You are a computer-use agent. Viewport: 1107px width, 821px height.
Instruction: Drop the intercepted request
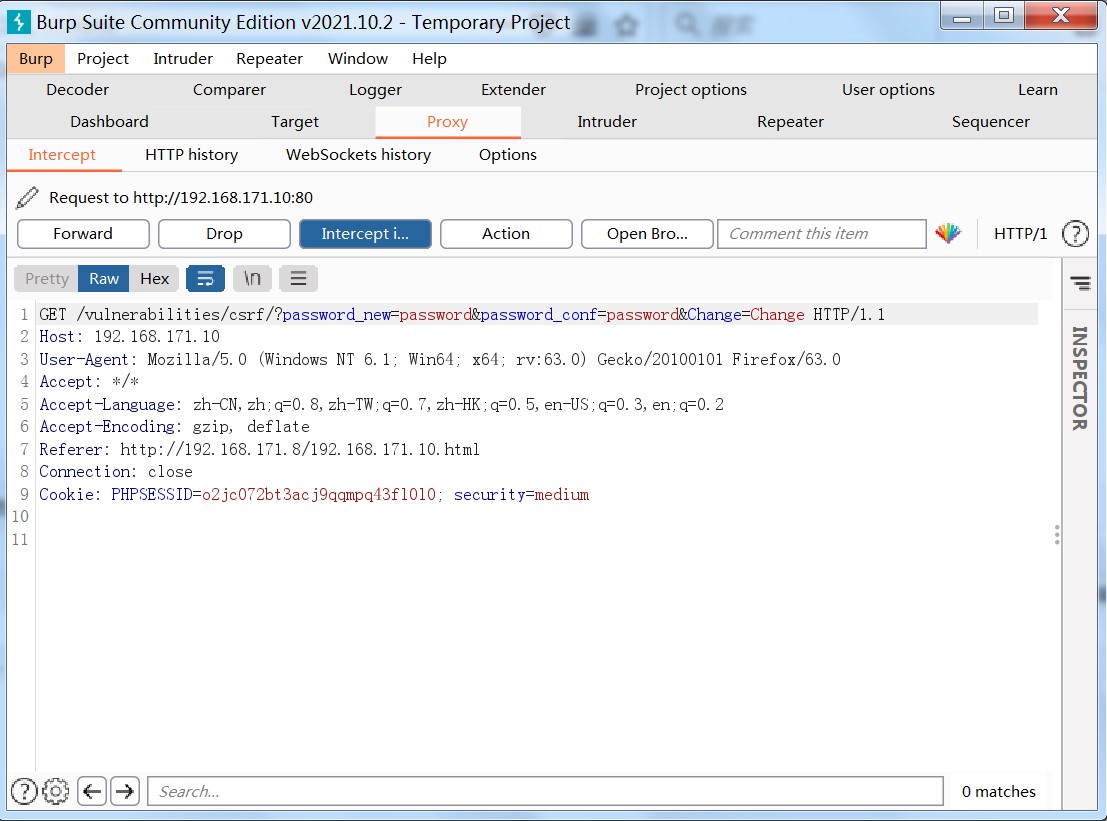225,234
